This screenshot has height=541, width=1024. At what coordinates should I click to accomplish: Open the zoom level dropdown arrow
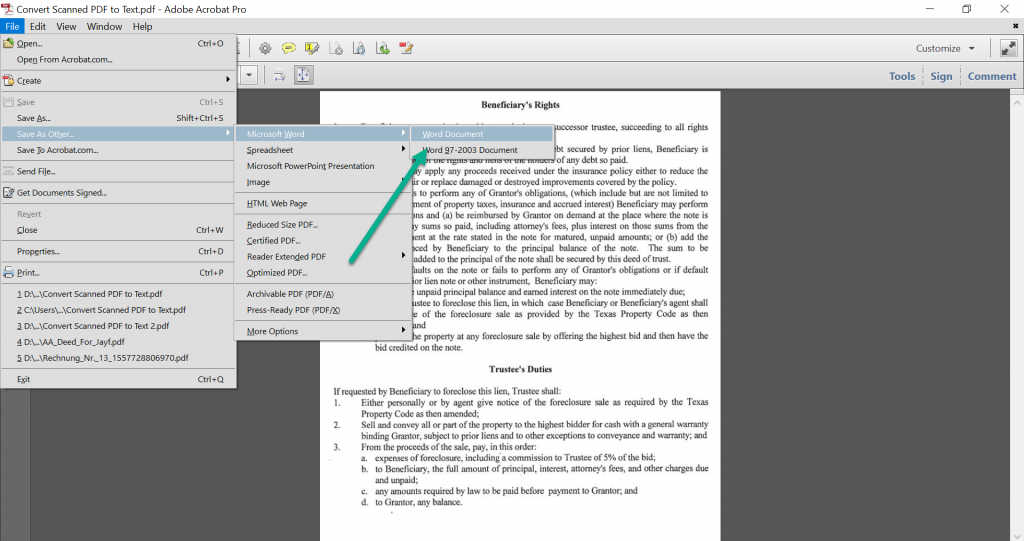[249, 75]
